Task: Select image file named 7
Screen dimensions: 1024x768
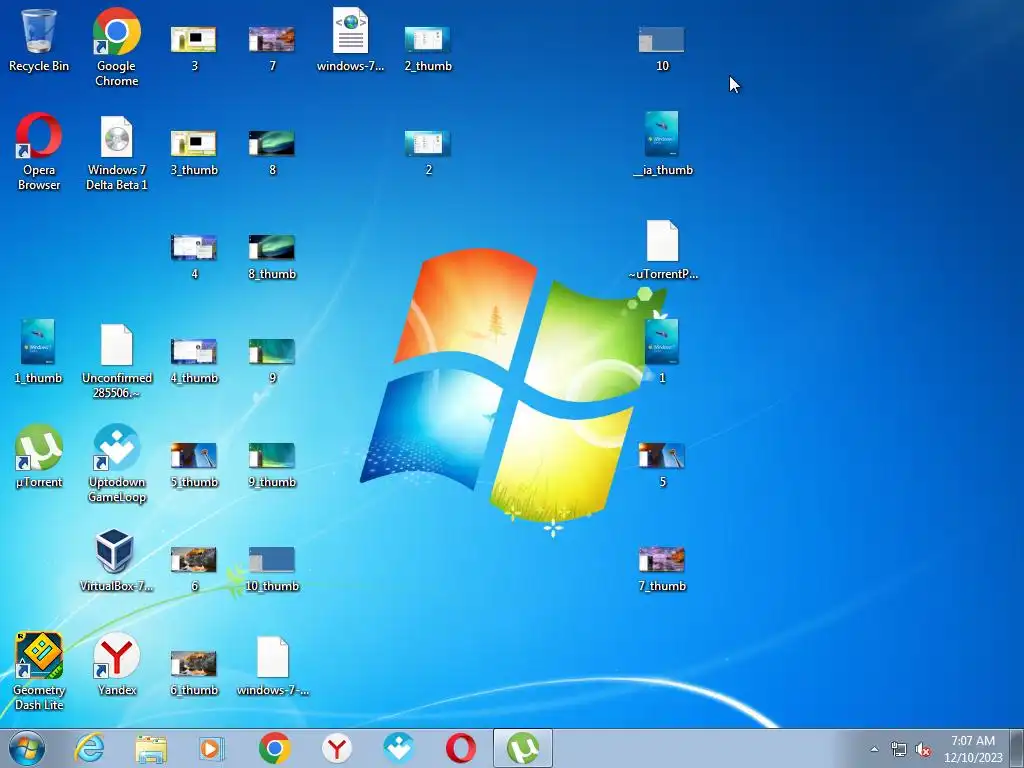Action: click(x=272, y=48)
